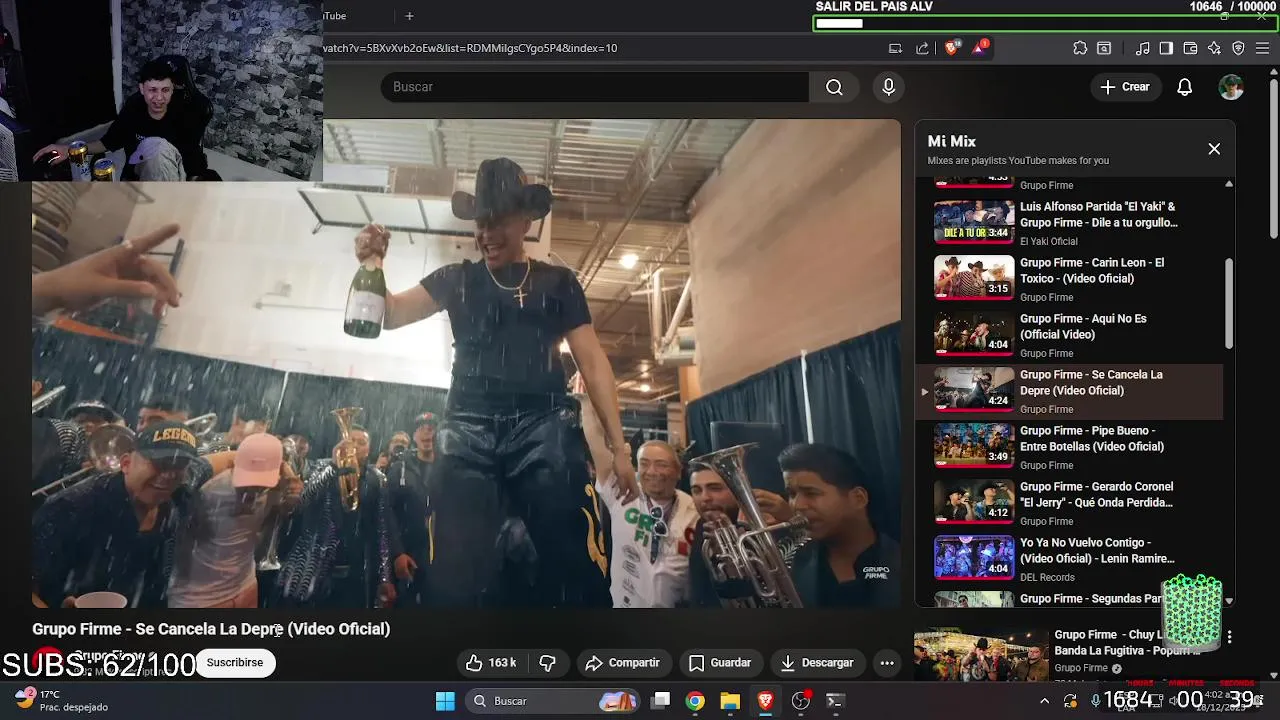Open 'Carin Leon - El Toxico' playlist video
Viewport: 1280px width, 720px height.
1069,279
